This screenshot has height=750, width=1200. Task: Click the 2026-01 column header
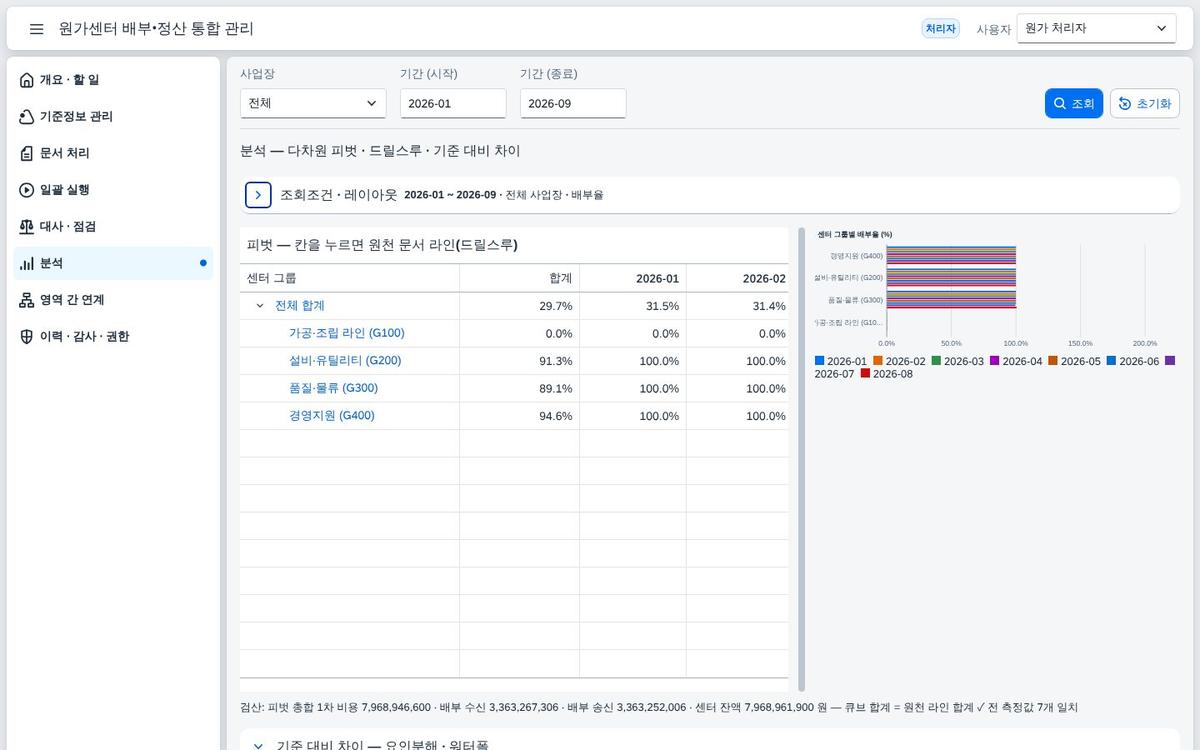(x=633, y=278)
